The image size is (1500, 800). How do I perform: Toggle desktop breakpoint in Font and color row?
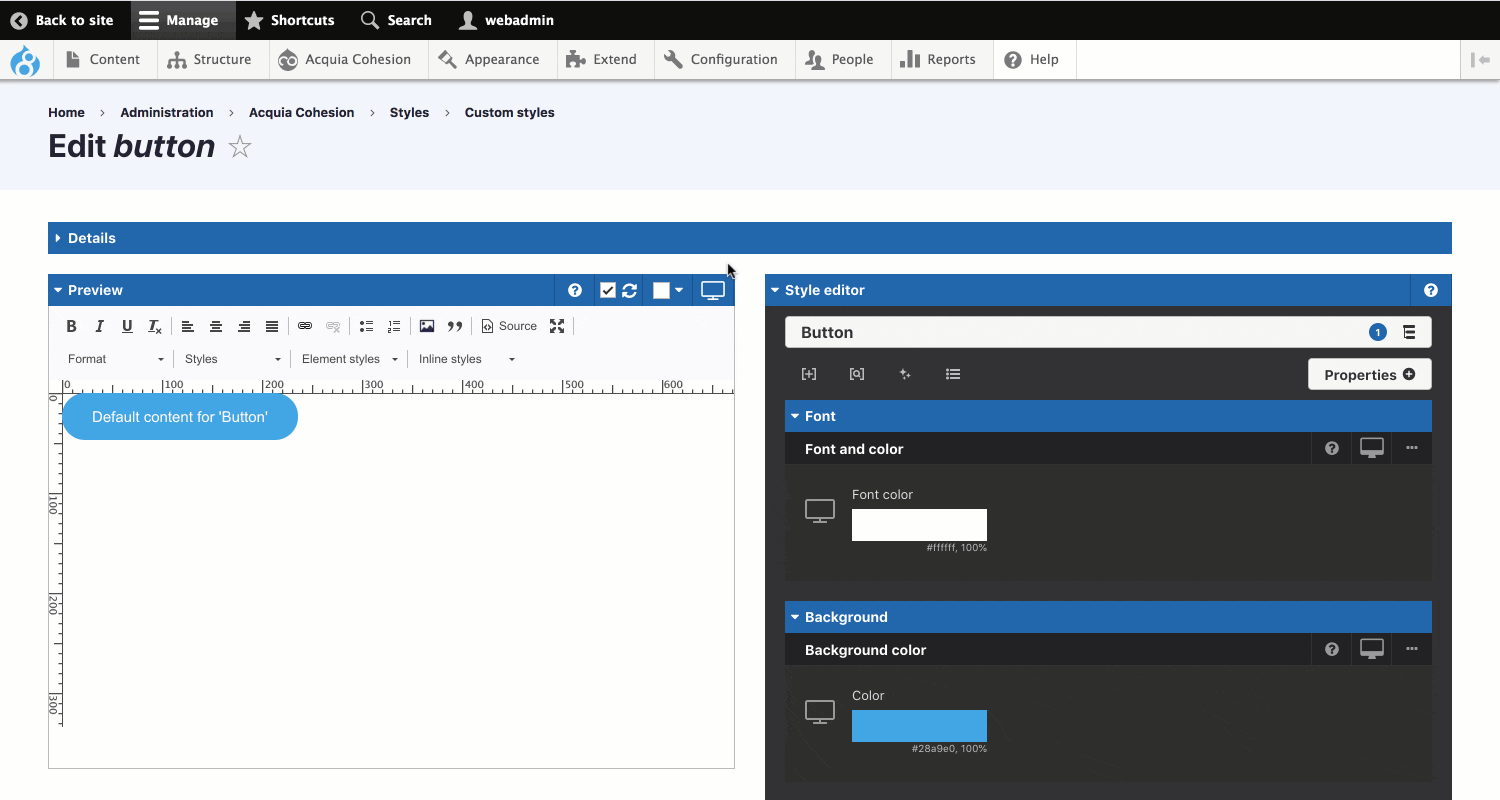coord(1371,449)
